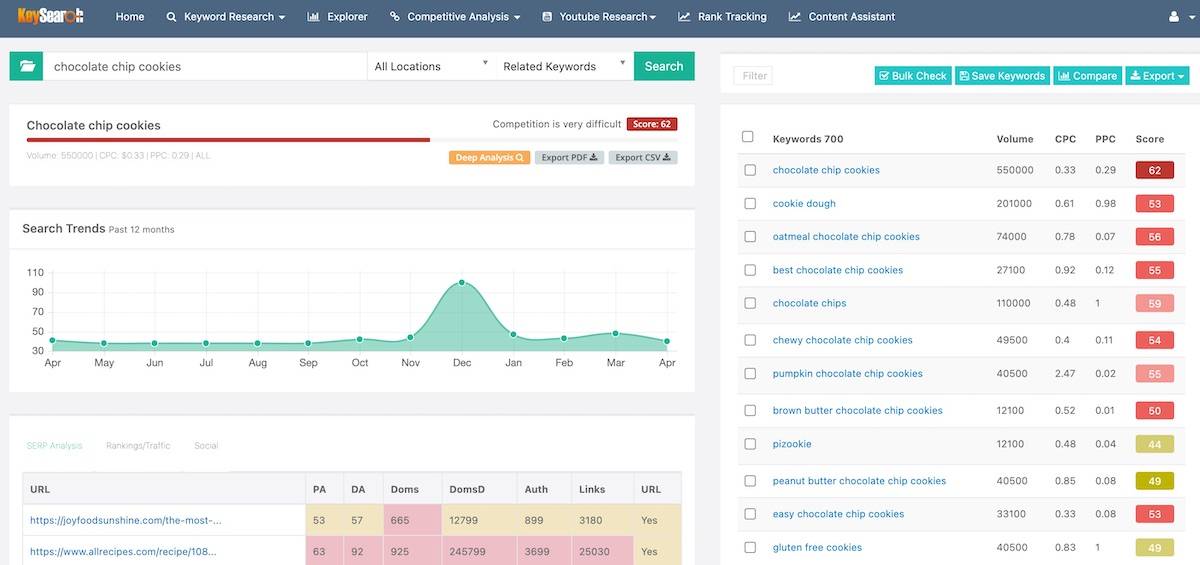Click the Compare button
The width and height of the screenshot is (1200, 565).
click(1087, 76)
